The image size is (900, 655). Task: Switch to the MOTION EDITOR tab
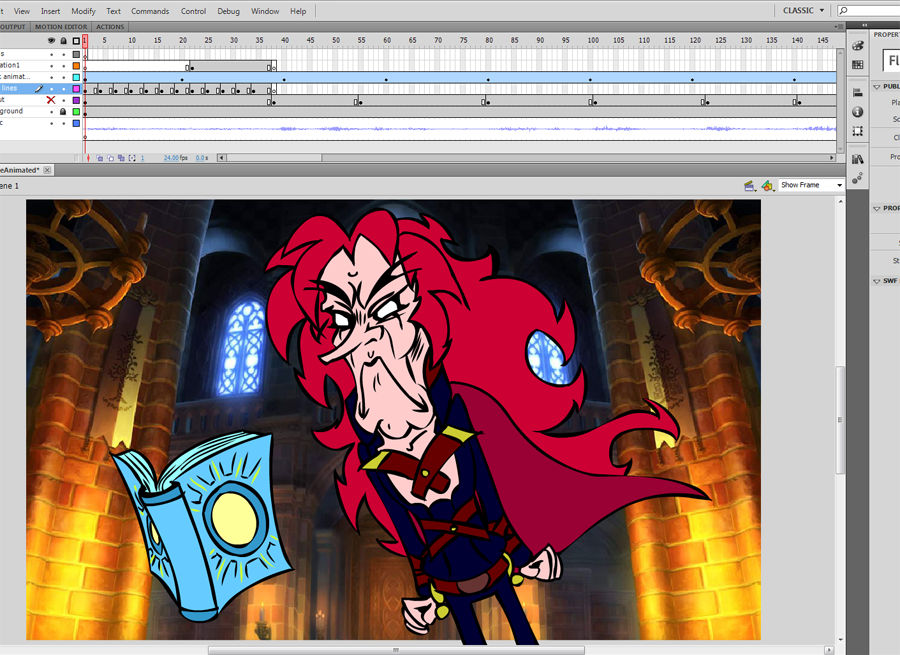(x=61, y=27)
